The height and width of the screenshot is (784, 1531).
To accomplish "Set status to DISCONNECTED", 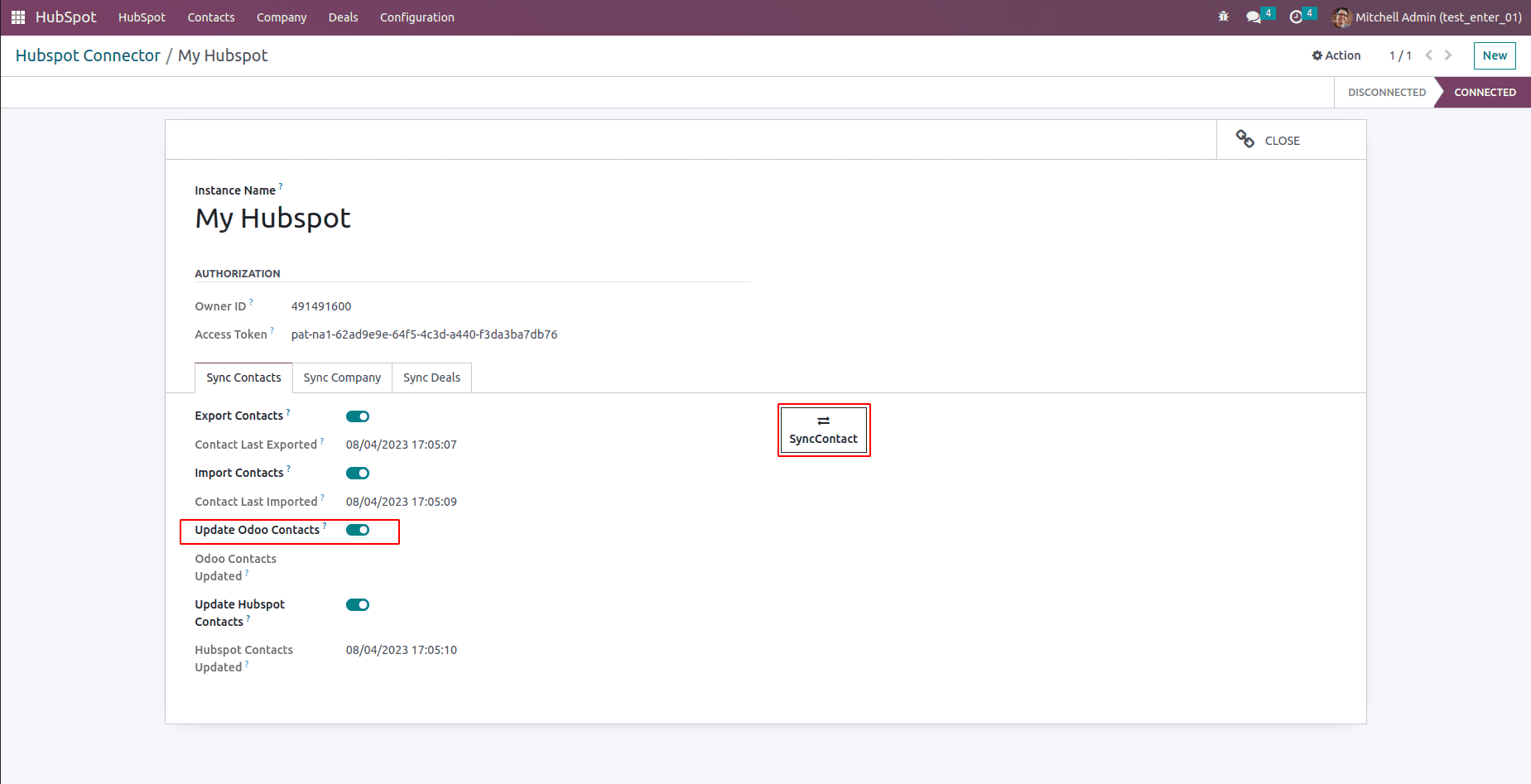I will [1386, 92].
